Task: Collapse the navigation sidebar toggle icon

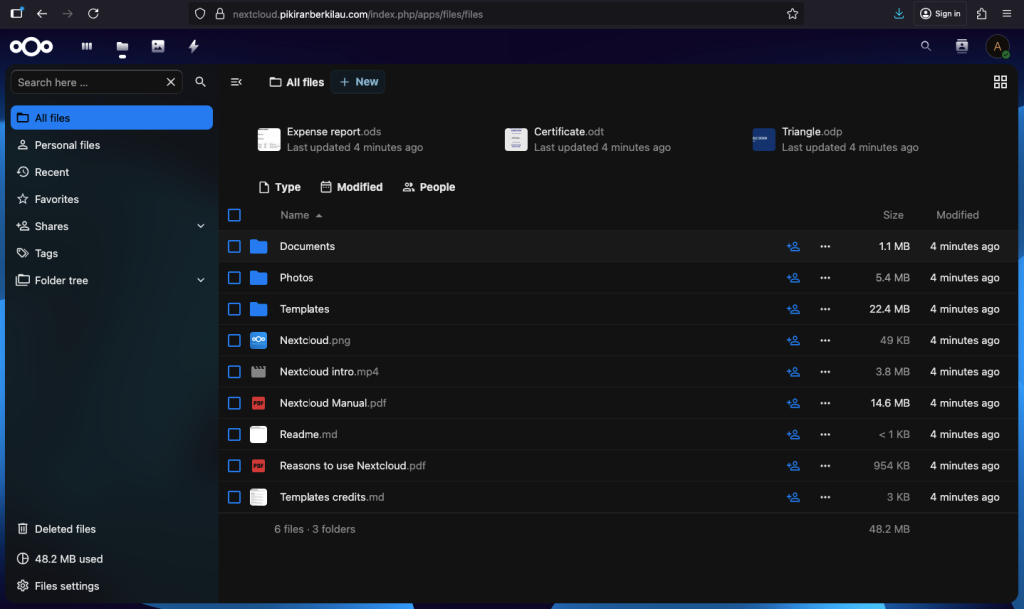Action: (236, 82)
